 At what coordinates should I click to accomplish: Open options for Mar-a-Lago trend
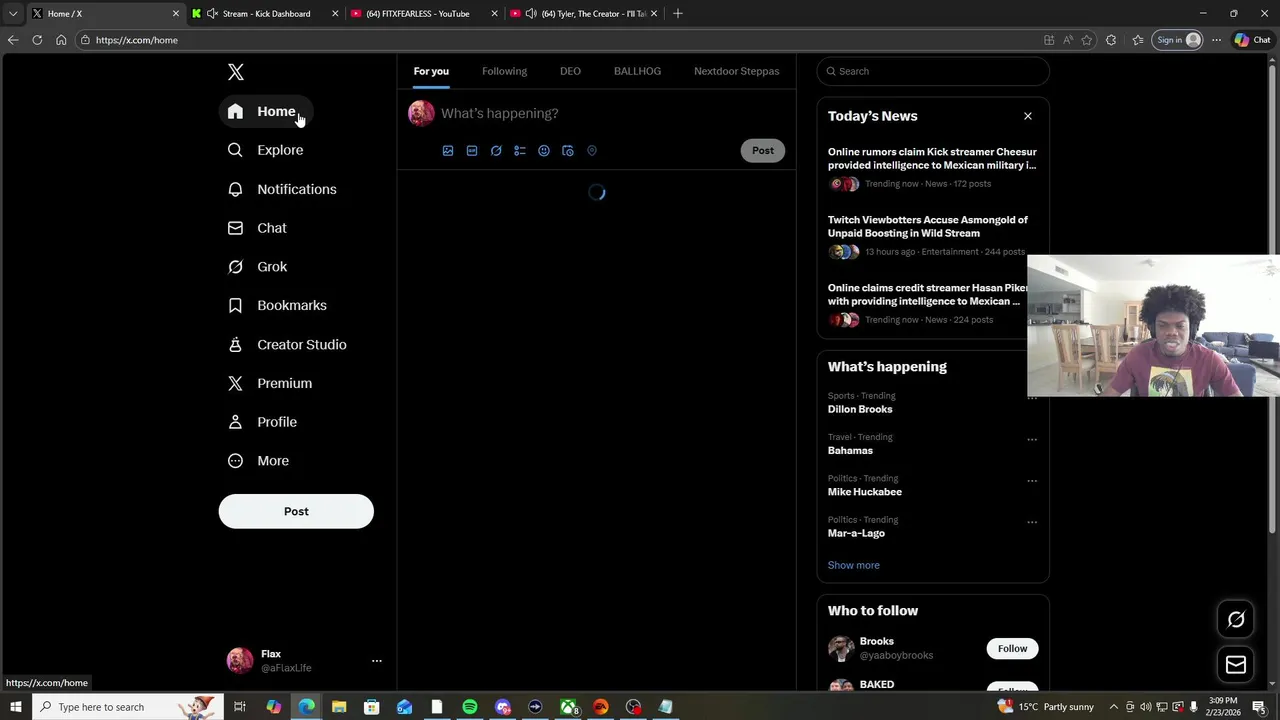[x=1032, y=522]
